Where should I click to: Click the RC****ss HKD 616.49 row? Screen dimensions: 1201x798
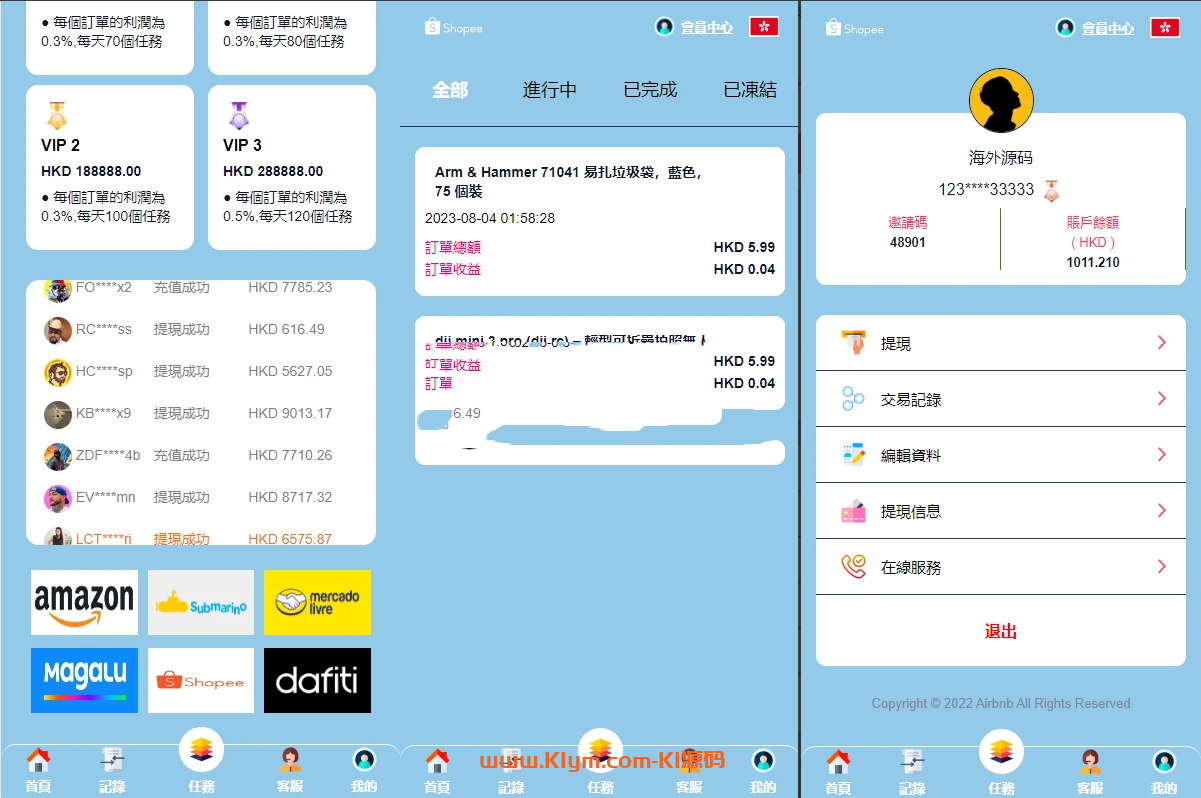pyautogui.click(x=201, y=329)
